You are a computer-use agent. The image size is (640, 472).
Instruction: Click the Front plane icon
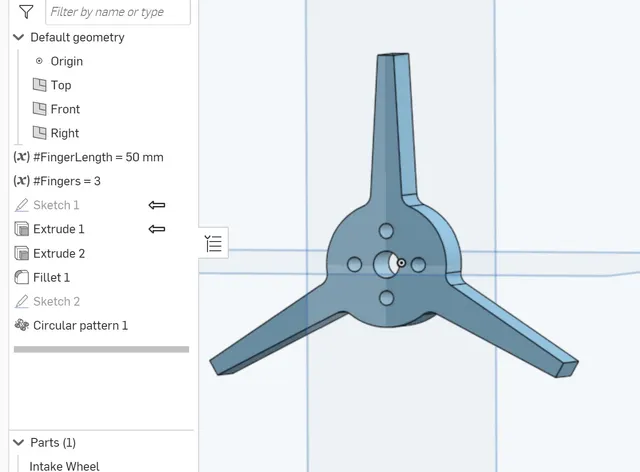(x=40, y=109)
